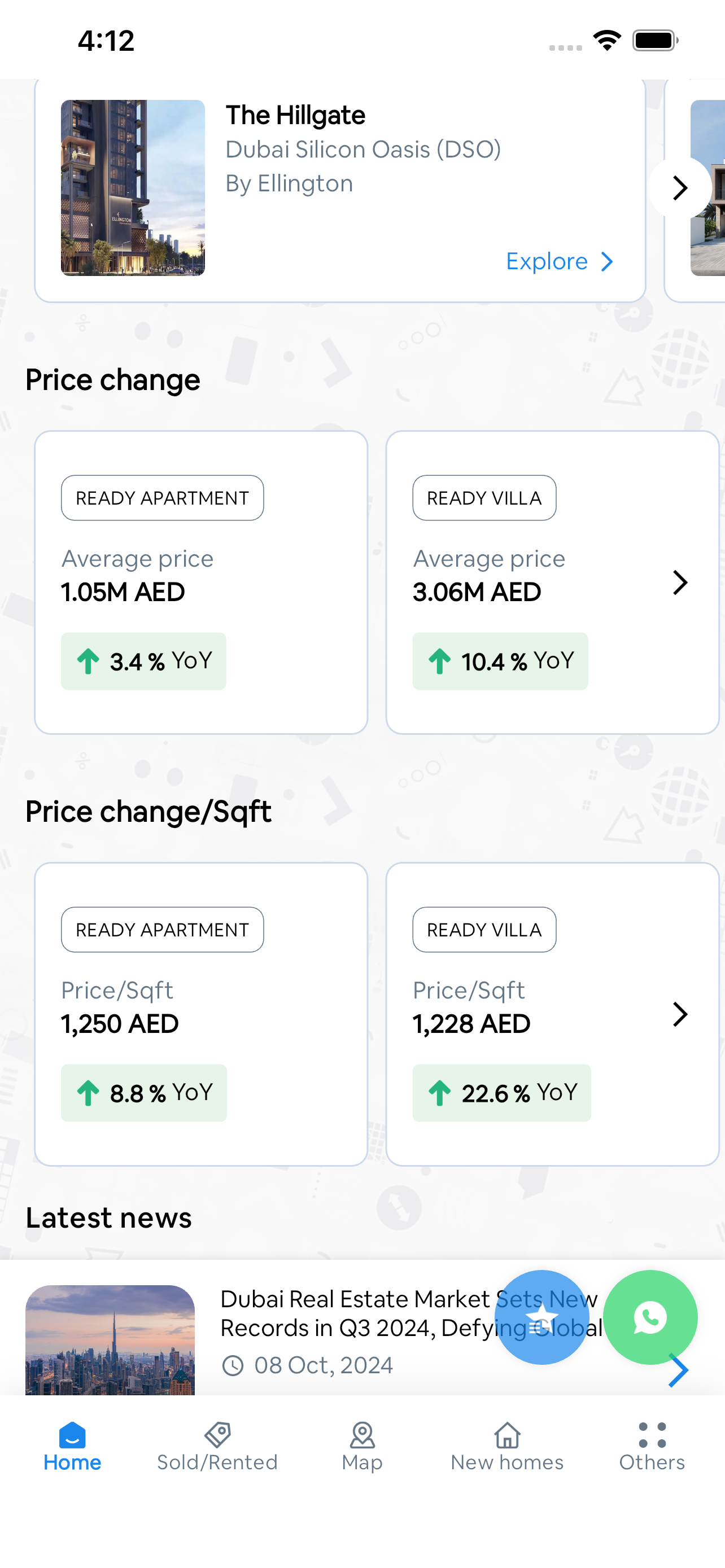Tap the Ready Apartment Price/Sqft tag

click(x=162, y=930)
